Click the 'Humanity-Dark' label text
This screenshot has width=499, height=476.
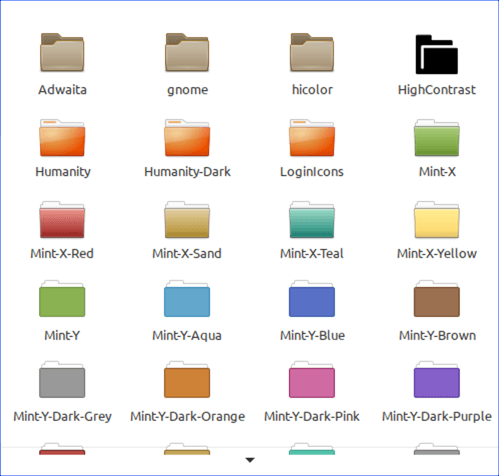(187, 172)
